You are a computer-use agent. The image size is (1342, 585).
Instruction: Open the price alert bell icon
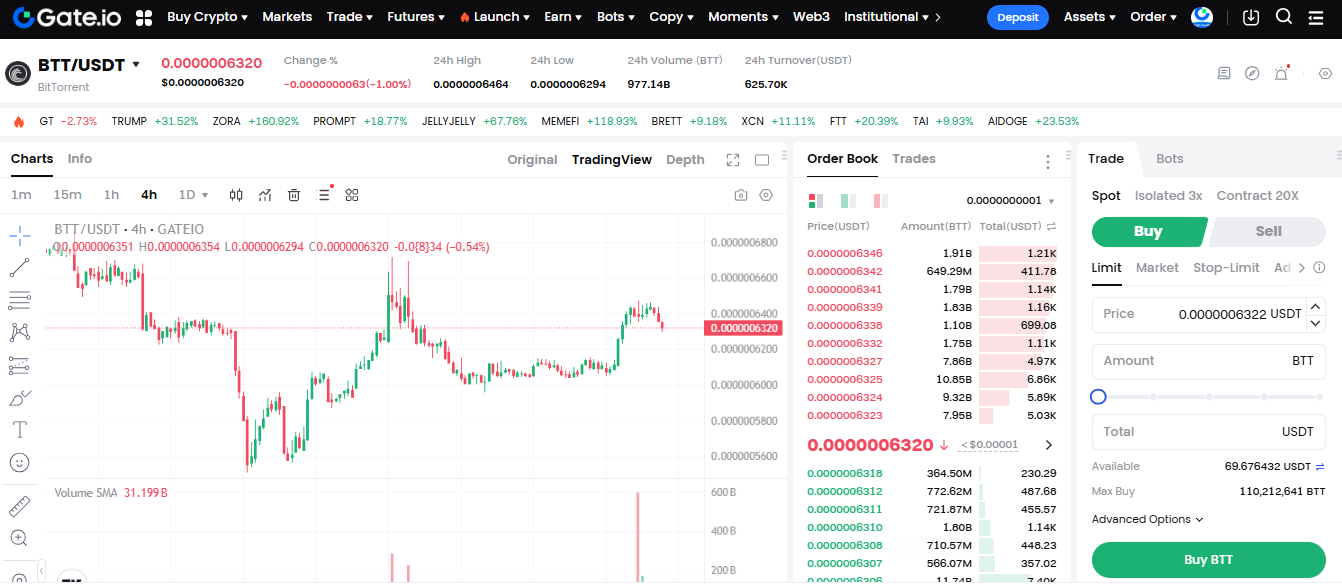tap(1281, 73)
